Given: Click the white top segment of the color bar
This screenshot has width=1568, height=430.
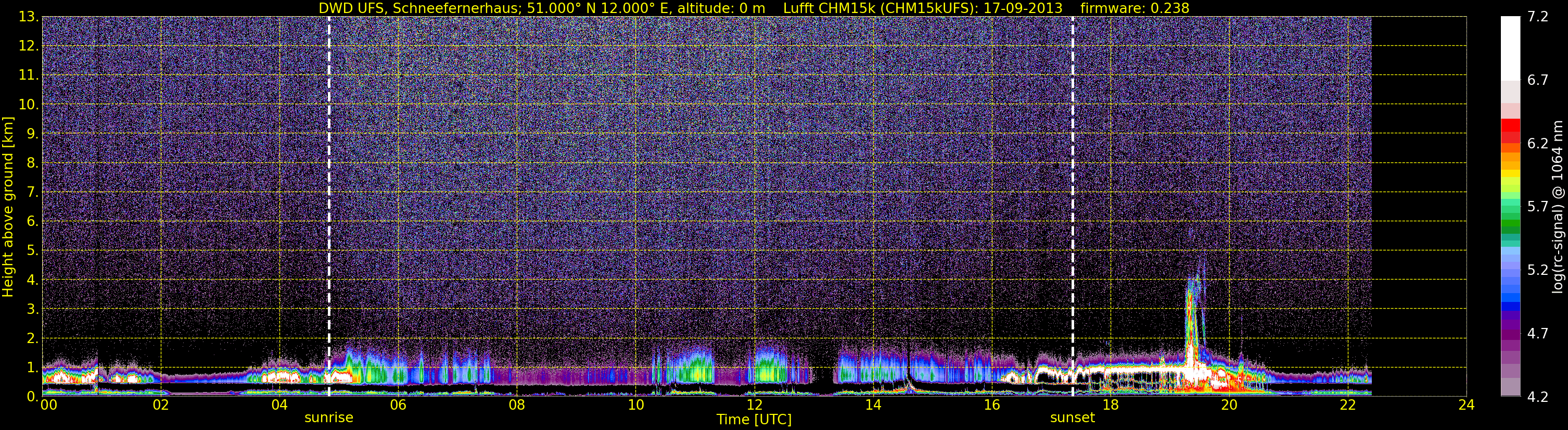Looking at the screenshot, I should pyautogui.click(x=1510, y=49).
